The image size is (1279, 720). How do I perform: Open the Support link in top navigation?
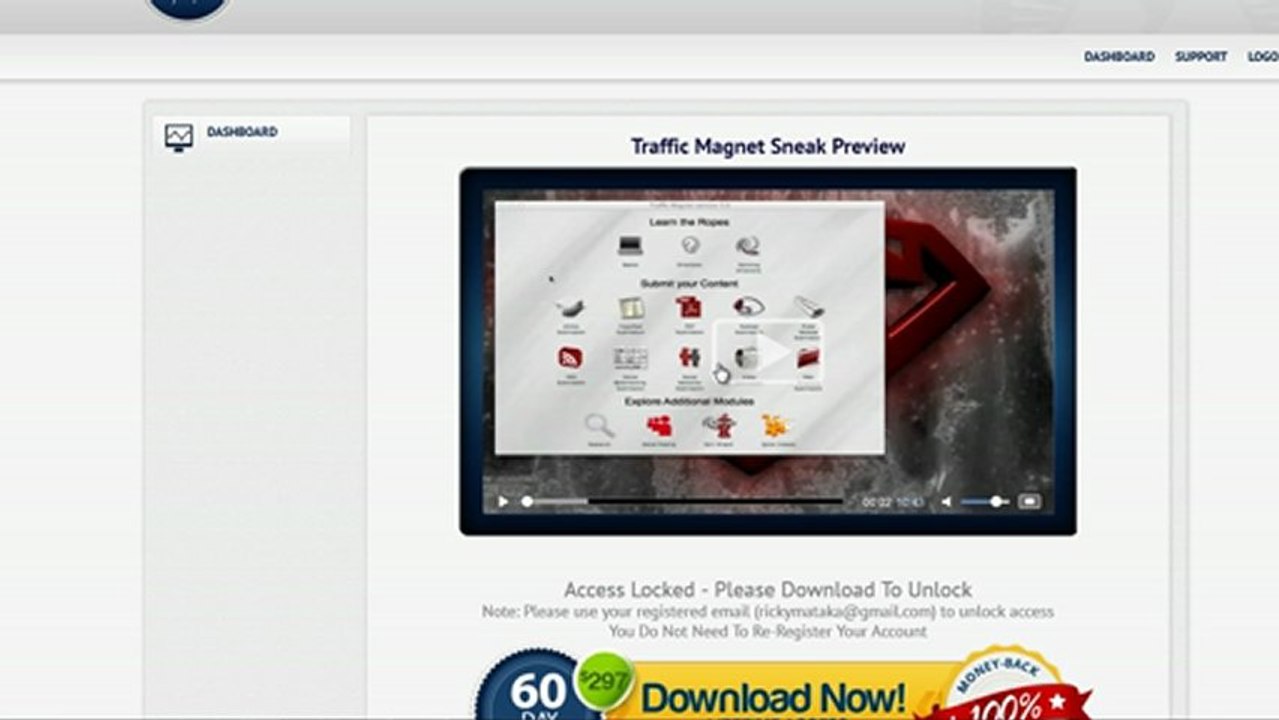point(1201,57)
